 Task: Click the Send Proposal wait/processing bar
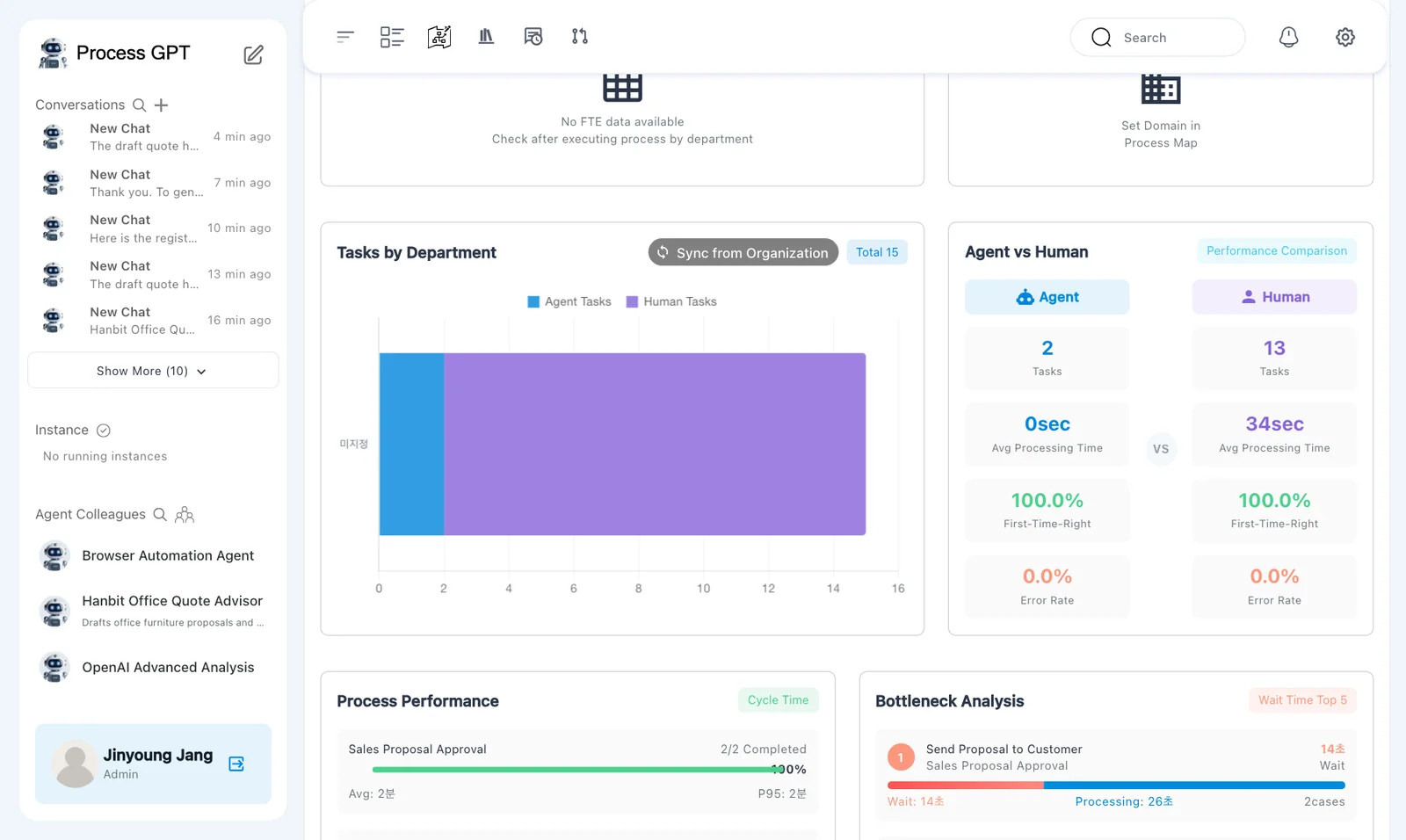coord(1116,786)
